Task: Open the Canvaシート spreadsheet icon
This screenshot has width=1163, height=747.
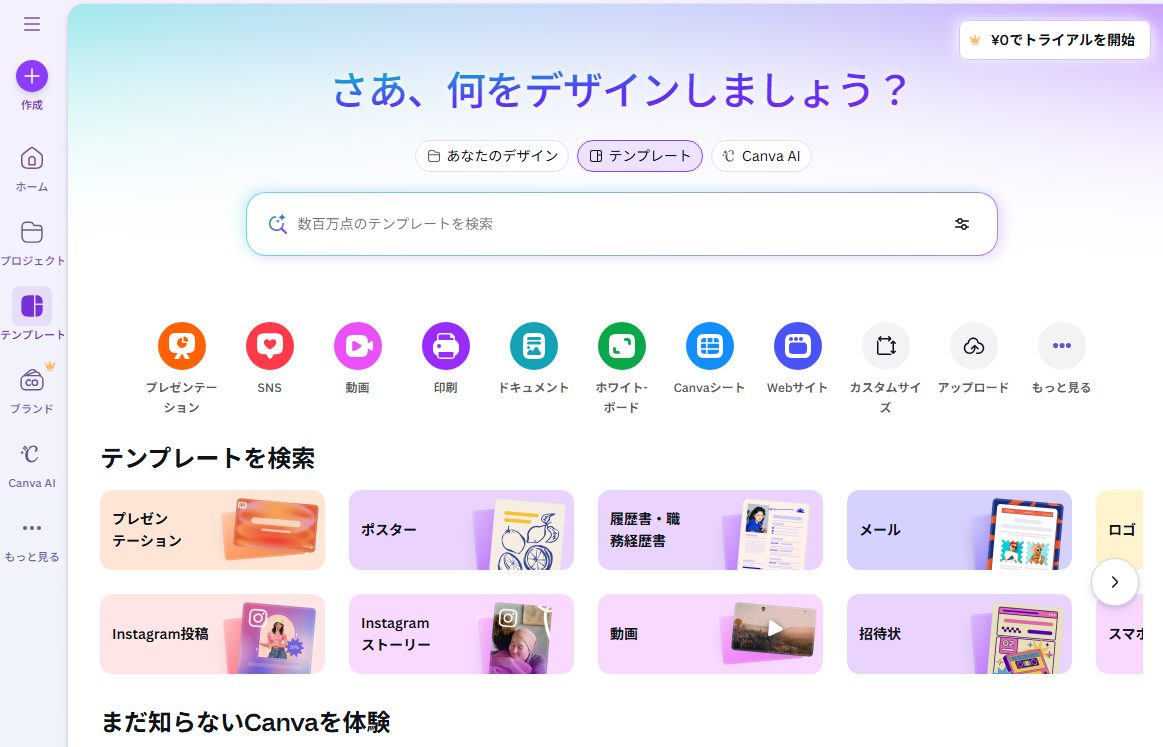Action: pos(710,346)
